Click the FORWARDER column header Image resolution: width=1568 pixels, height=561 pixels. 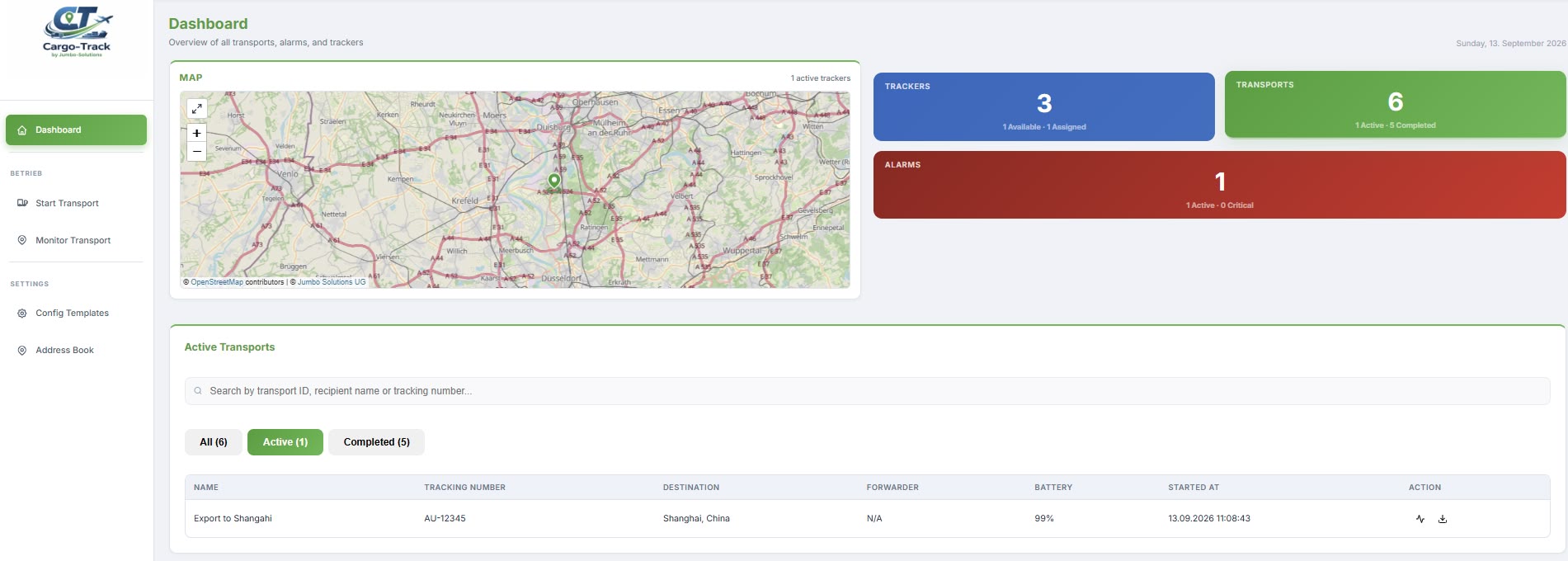coord(892,488)
